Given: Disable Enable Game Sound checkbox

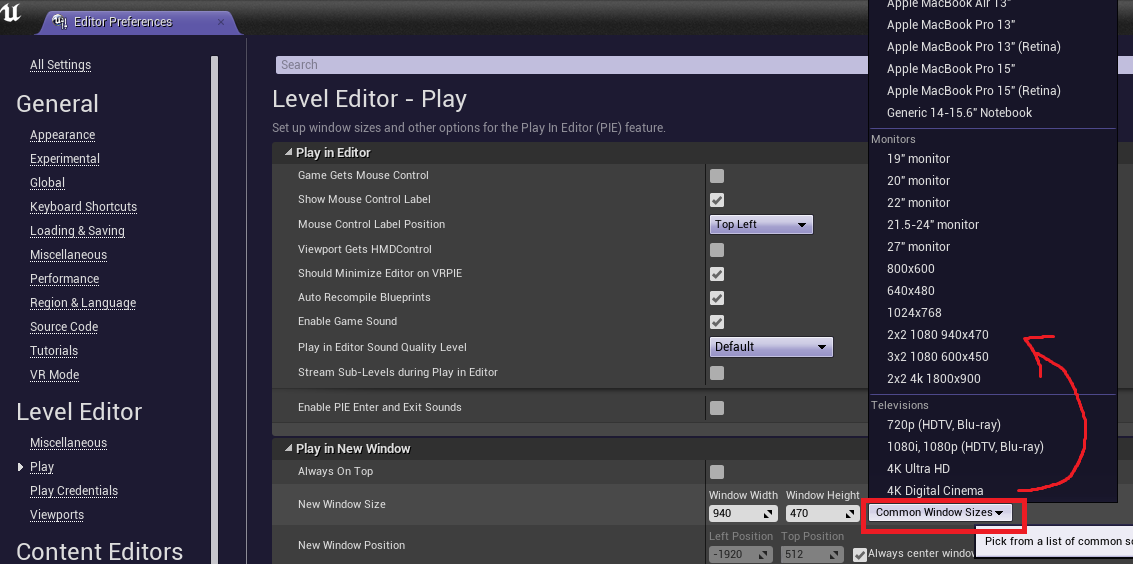Looking at the screenshot, I should [717, 322].
